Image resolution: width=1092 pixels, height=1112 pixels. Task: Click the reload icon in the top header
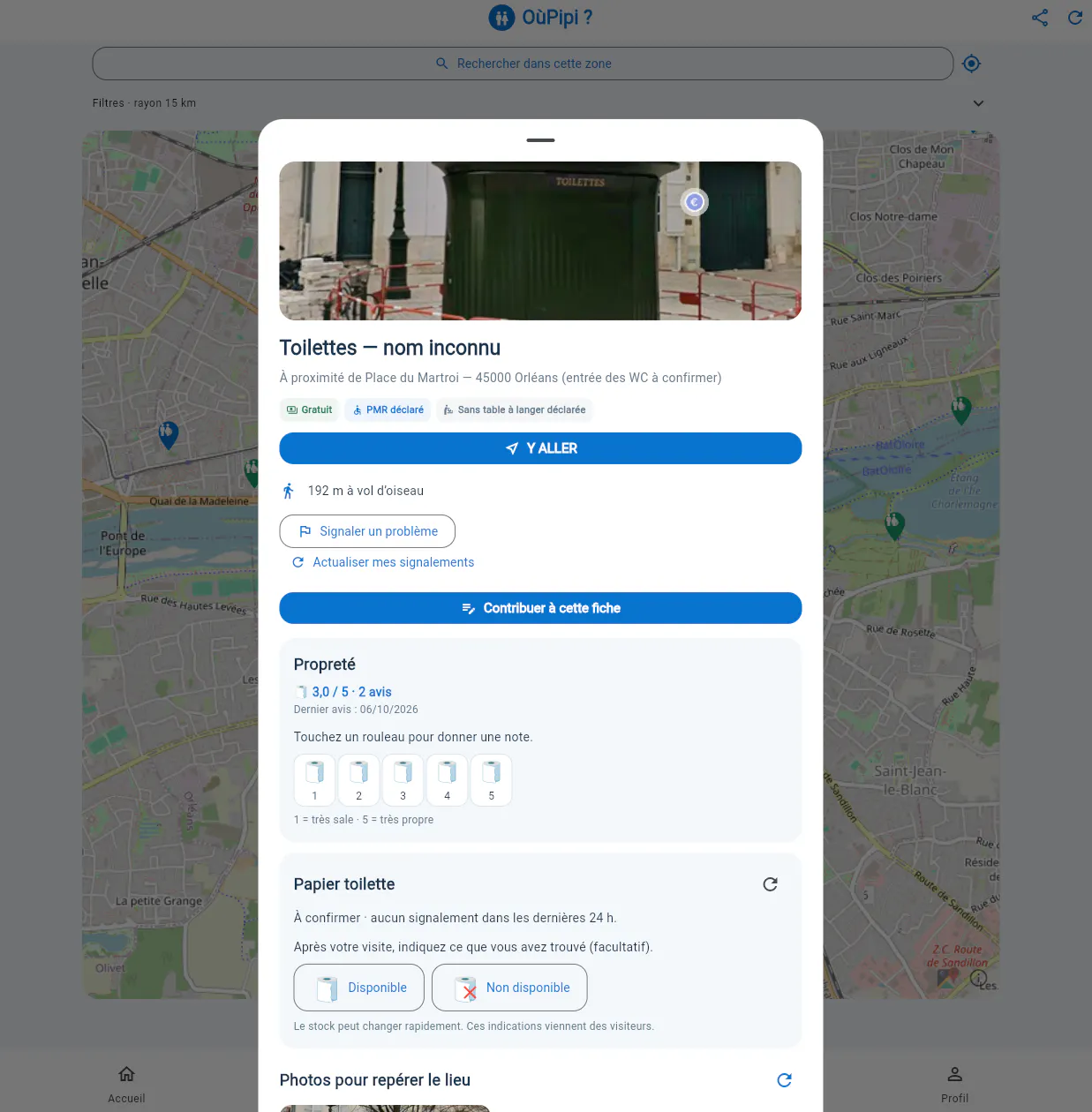[1075, 18]
